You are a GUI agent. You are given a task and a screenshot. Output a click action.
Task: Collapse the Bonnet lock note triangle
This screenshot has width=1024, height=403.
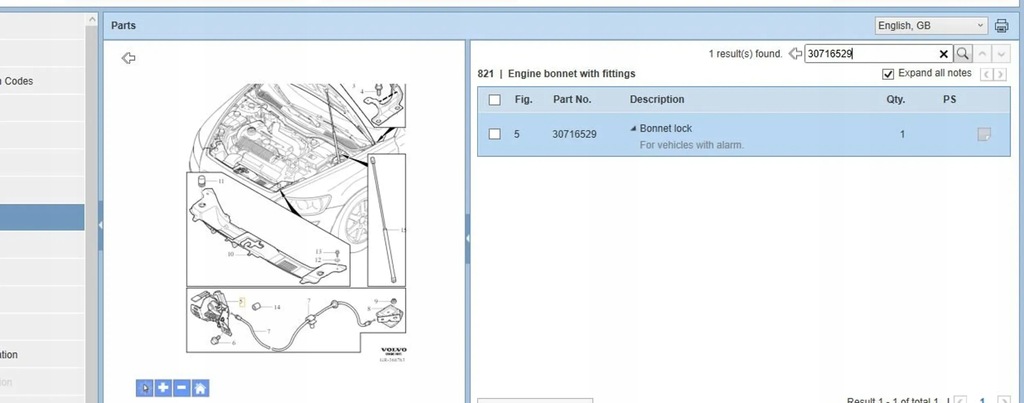click(633, 129)
